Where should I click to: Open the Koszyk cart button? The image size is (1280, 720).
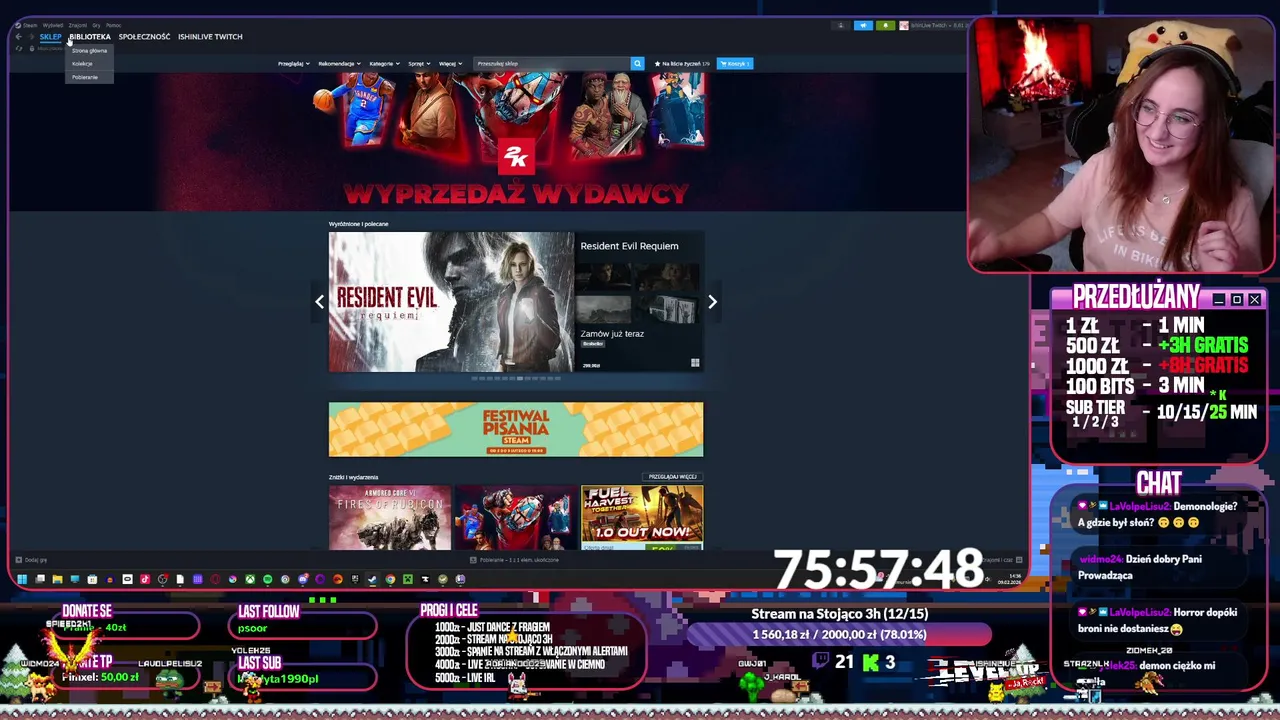[x=737, y=64]
